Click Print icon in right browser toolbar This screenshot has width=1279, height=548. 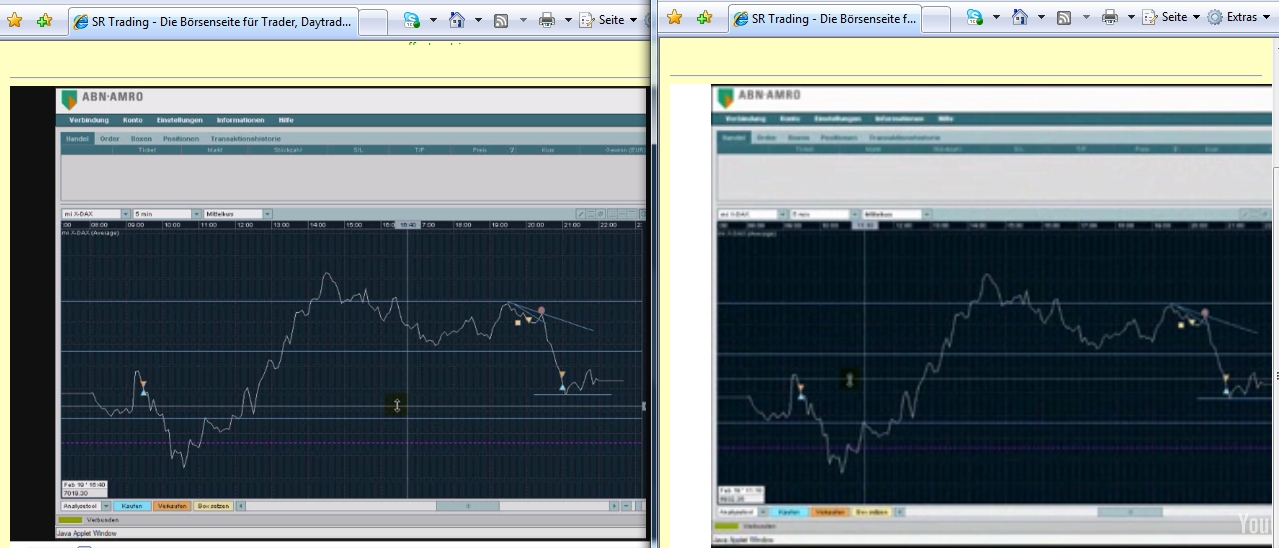[x=1109, y=17]
